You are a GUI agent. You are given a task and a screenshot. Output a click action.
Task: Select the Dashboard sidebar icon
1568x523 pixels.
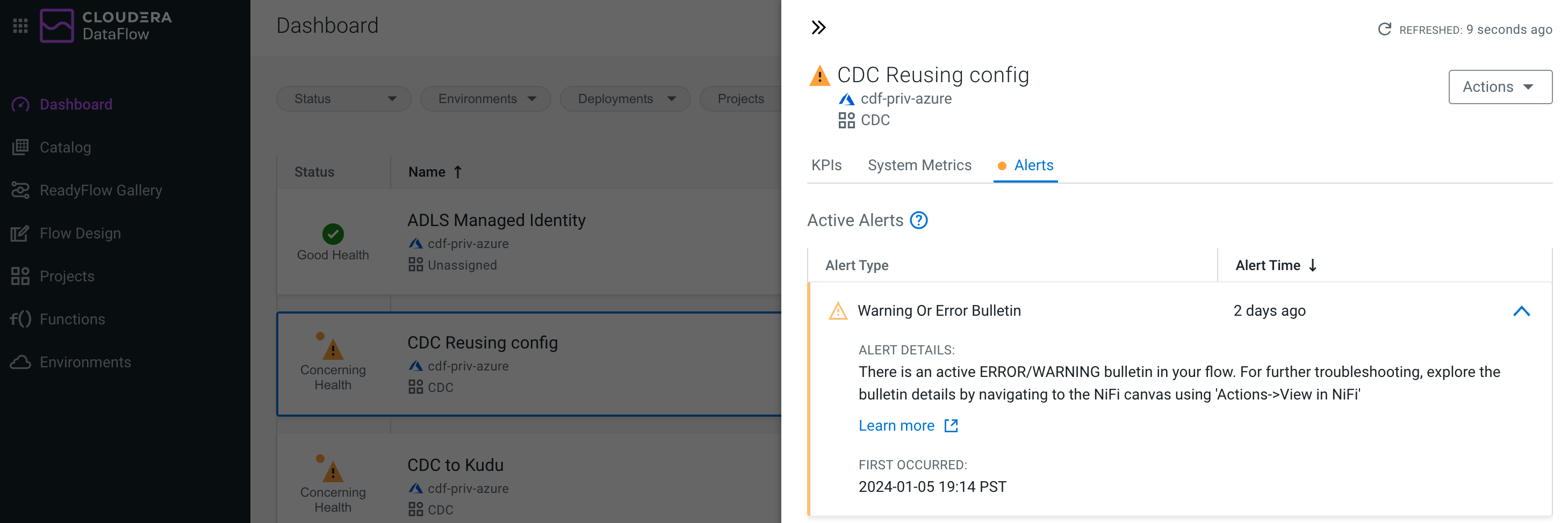[20, 104]
